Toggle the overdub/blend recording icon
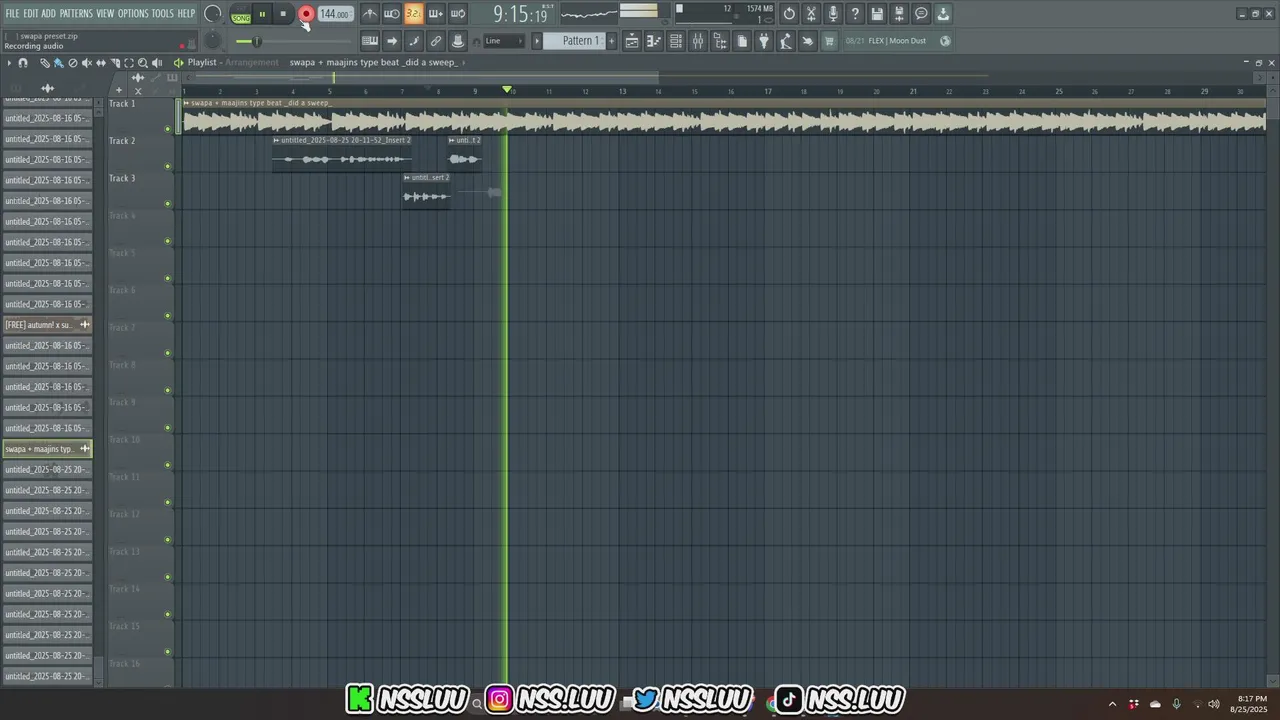Image resolution: width=1280 pixels, height=720 pixels. click(435, 14)
